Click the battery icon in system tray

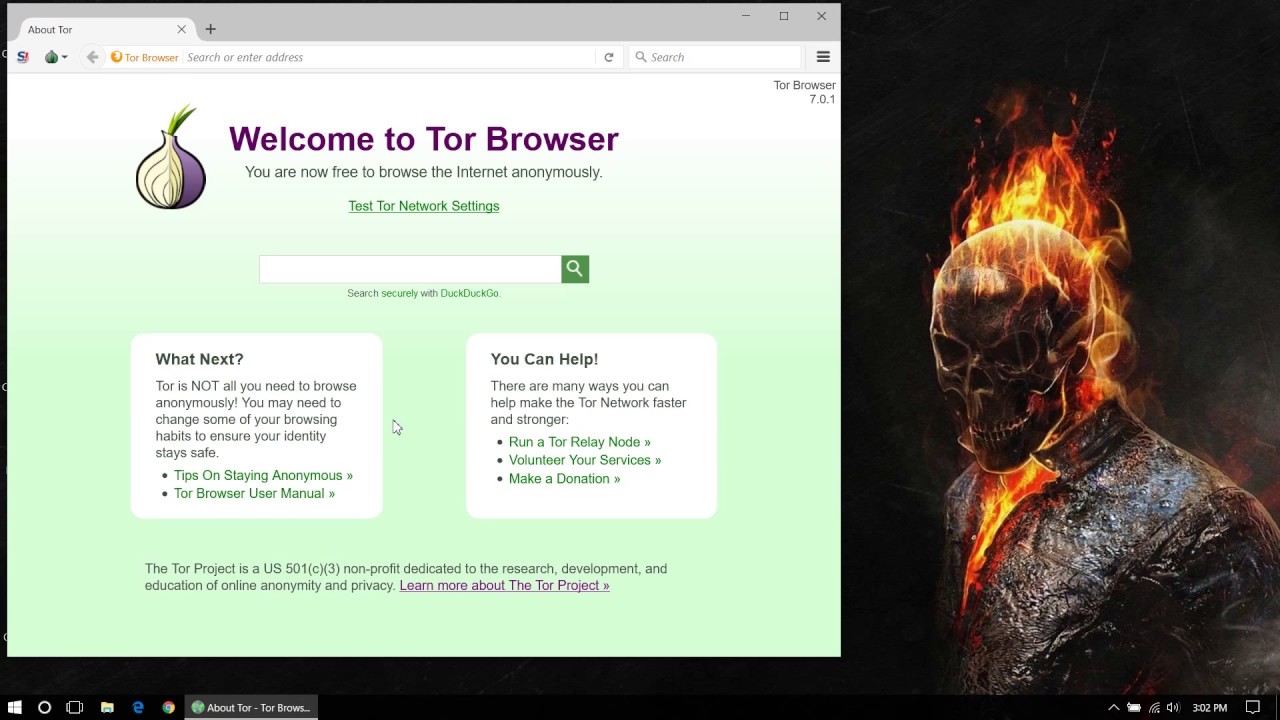(x=1134, y=708)
